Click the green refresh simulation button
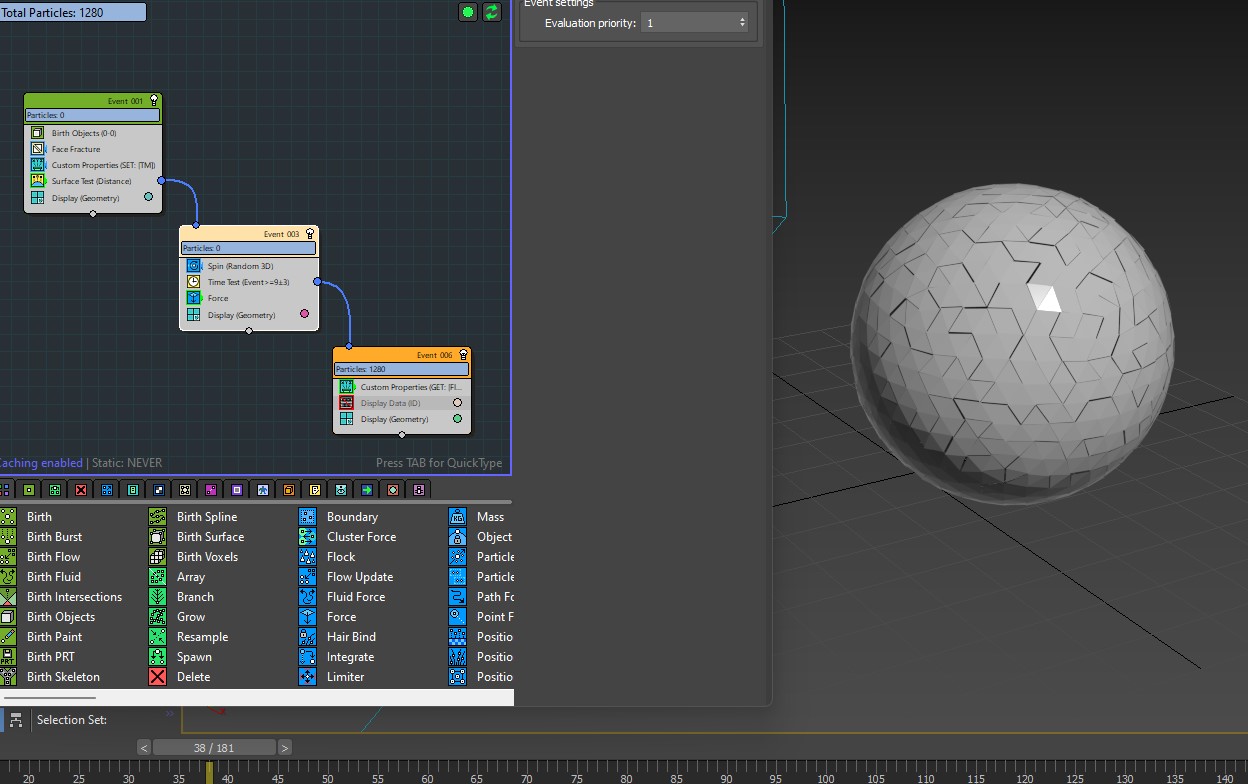 pos(492,12)
